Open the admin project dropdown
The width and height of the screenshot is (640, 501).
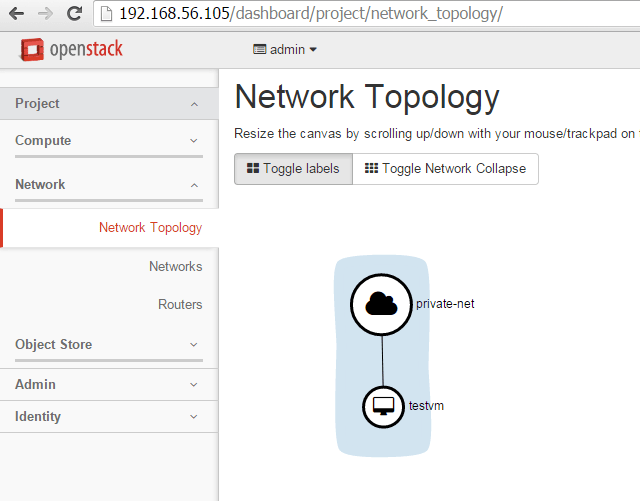tap(285, 49)
